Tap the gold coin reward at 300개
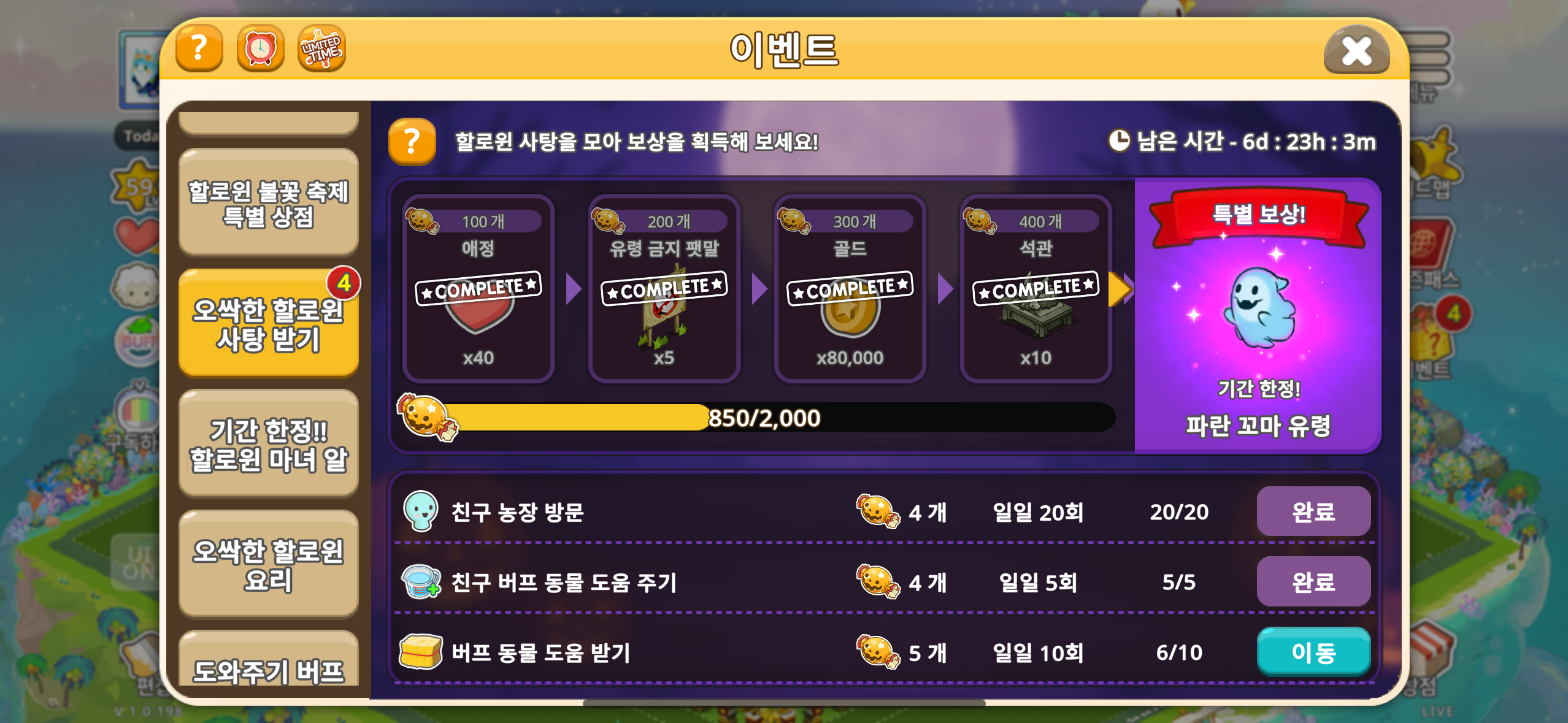The image size is (1568, 723). tap(850, 288)
